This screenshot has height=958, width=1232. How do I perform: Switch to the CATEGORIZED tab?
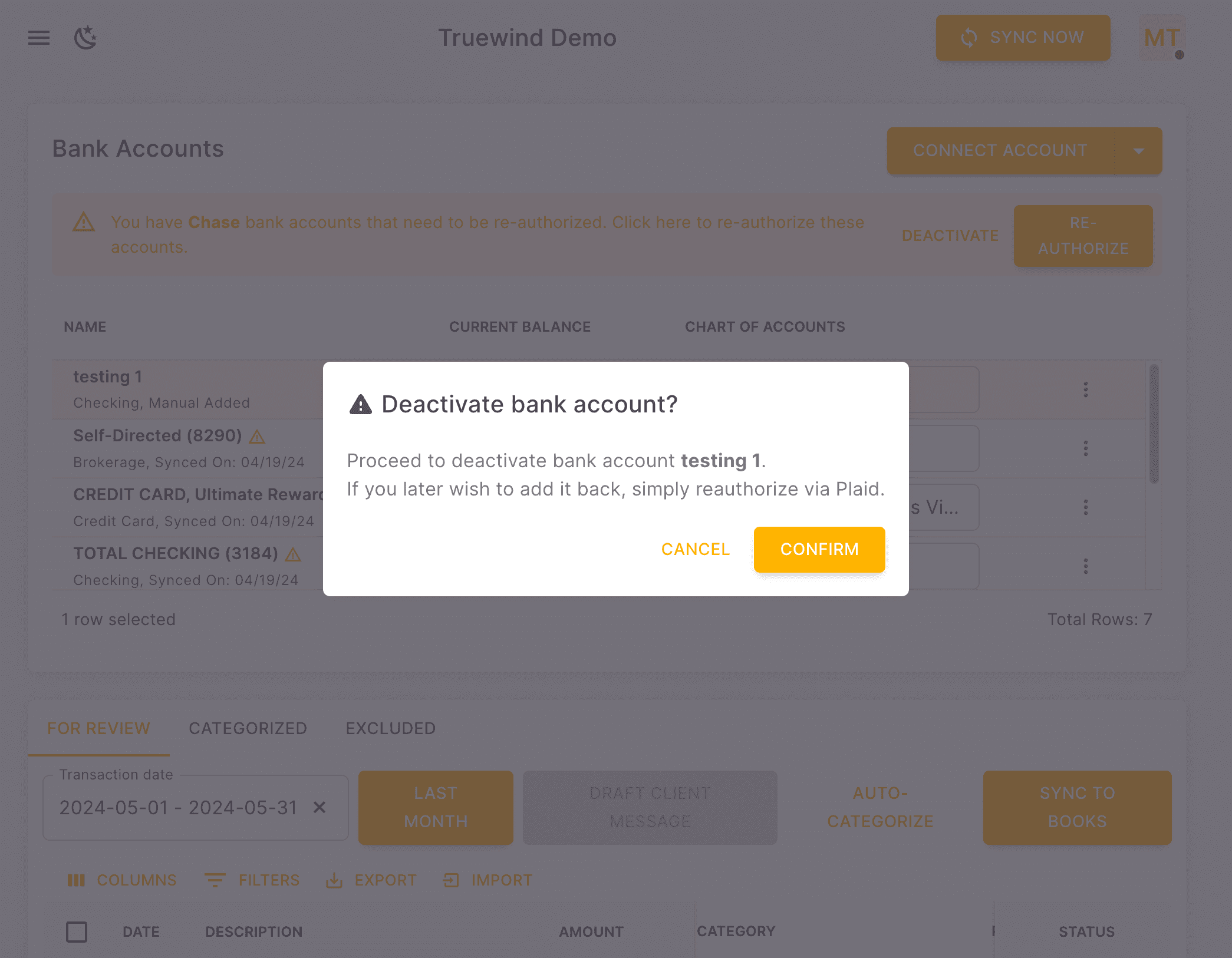[247, 728]
